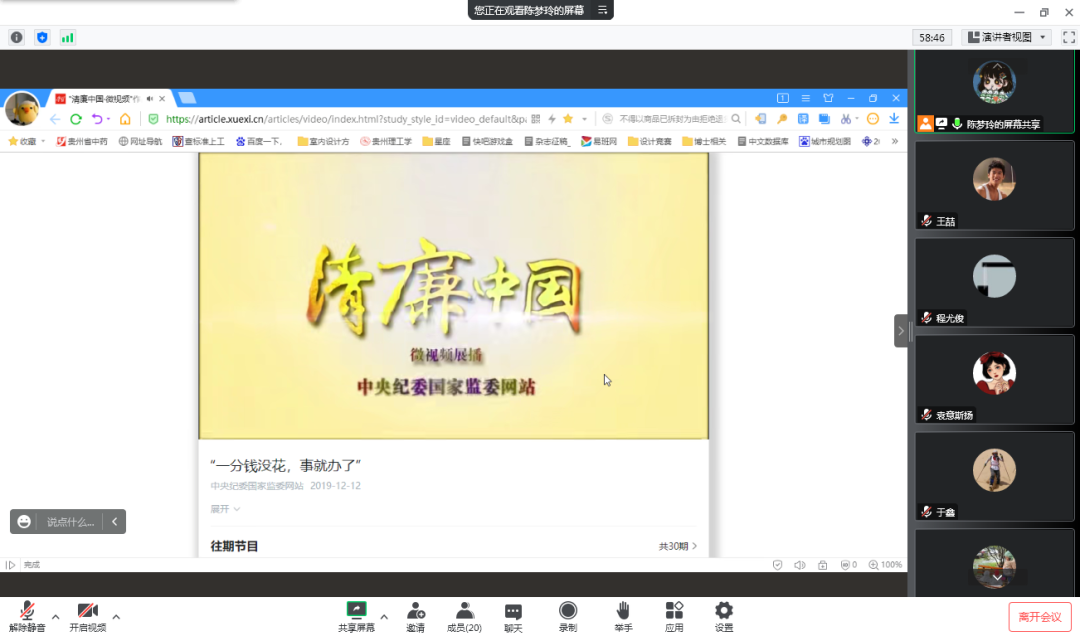Collapse the participant video side panel
Image resolution: width=1080 pixels, height=636 pixels.
(901, 330)
